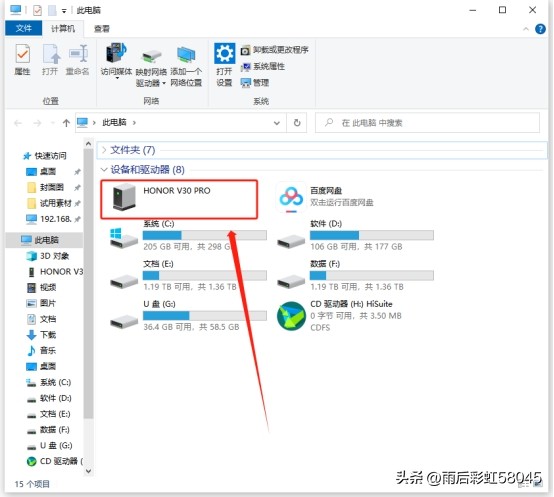Open USB disk (G:) (U 盘 (G:)) in the sidebar tree
Viewport: 554px width, 497px height.
50,446
